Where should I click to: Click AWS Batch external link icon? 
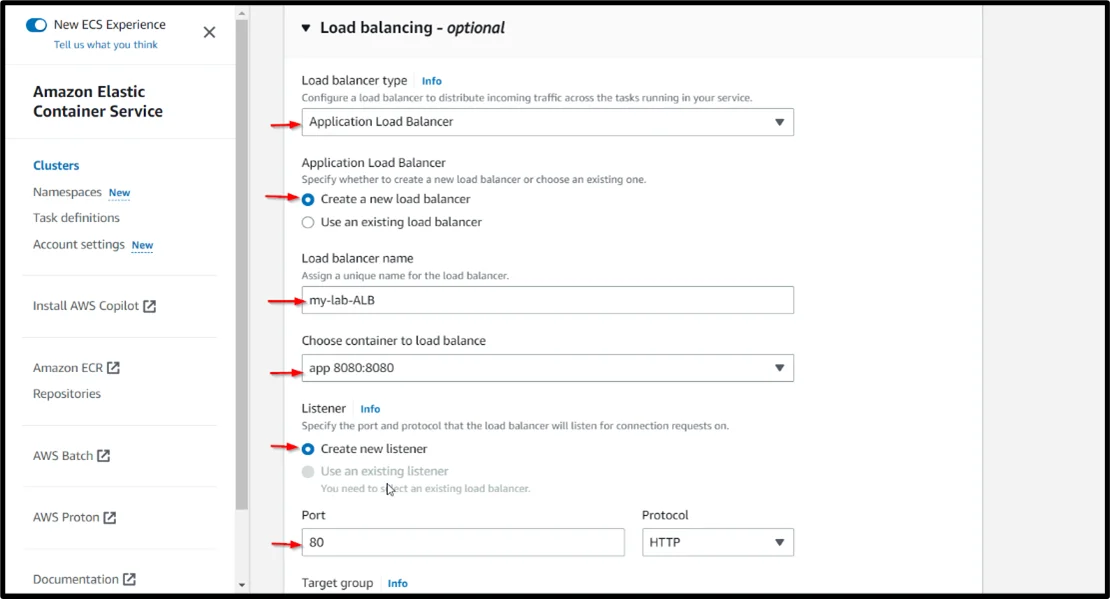pos(104,456)
